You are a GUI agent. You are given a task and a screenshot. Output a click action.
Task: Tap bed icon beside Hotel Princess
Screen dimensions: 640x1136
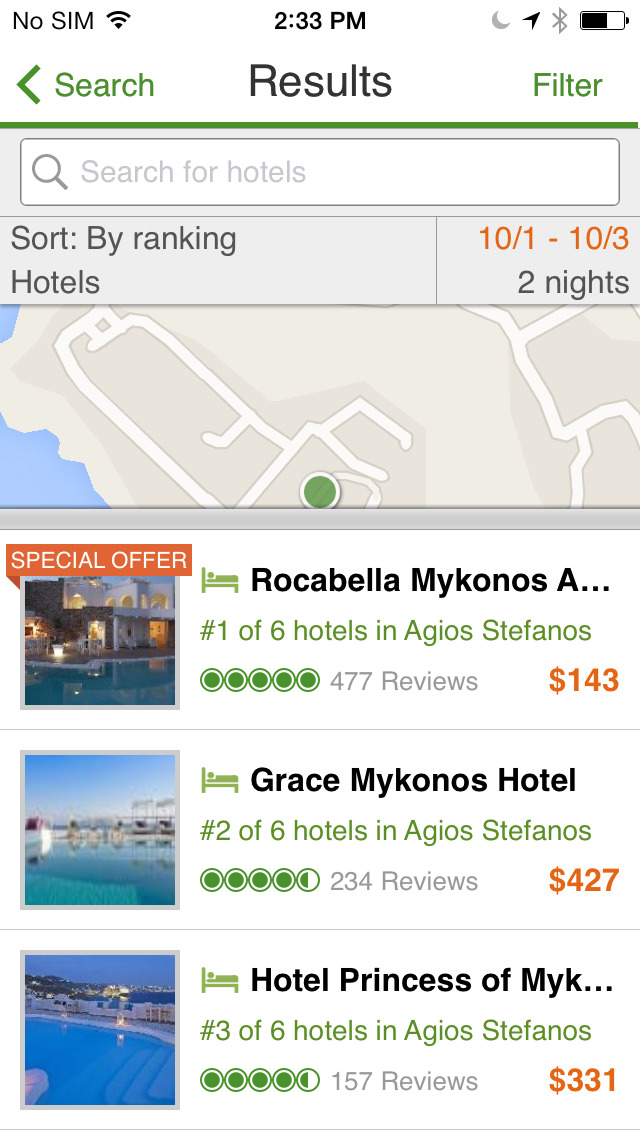[220, 980]
